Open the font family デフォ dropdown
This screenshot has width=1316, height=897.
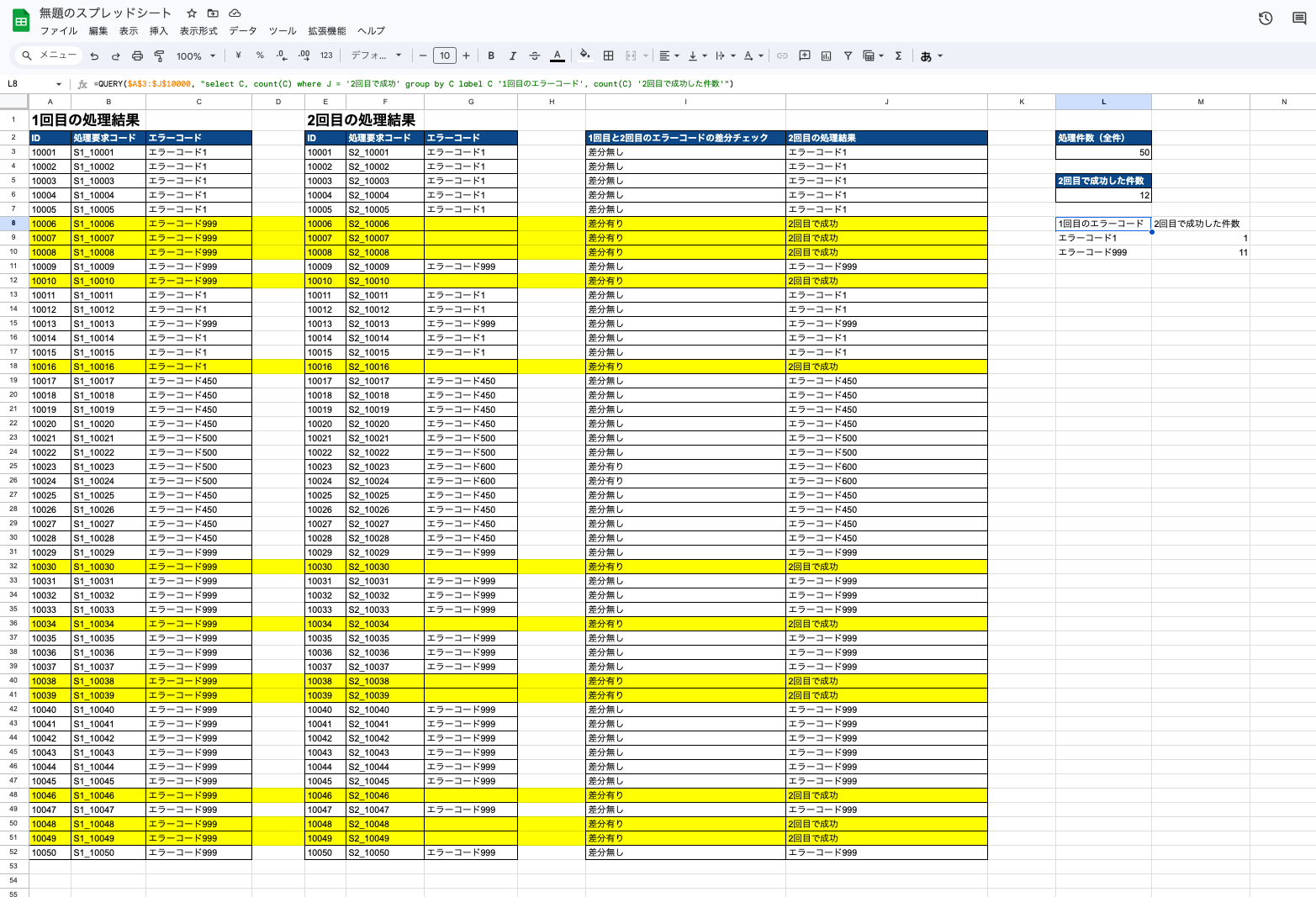coord(376,55)
